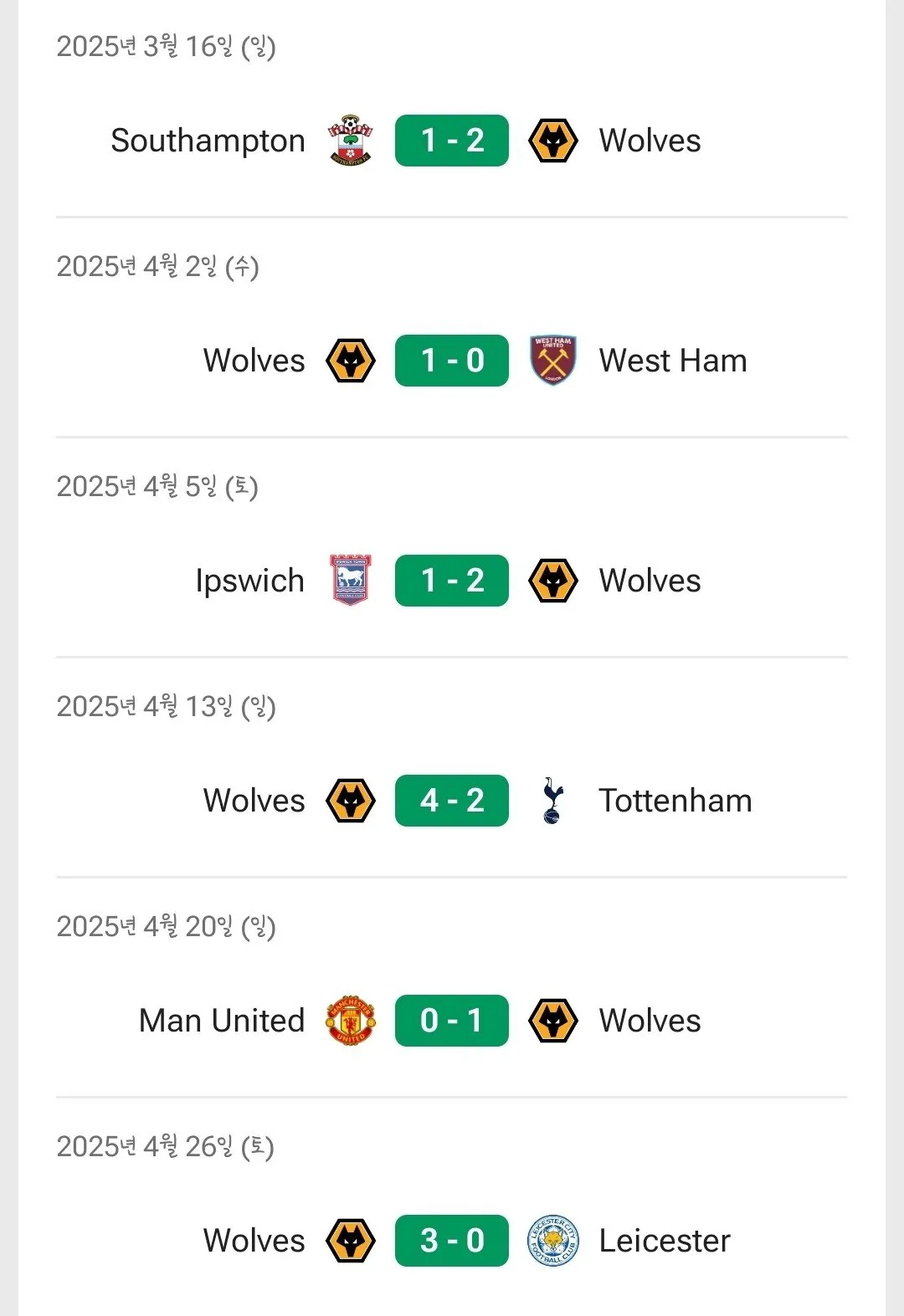
Task: Click the Tottenham club crest
Action: tap(552, 801)
